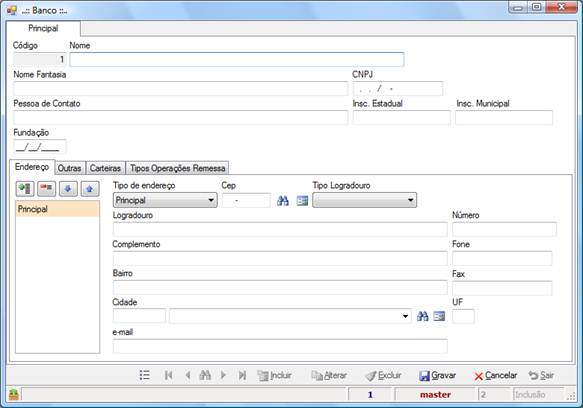Open the Carteiras tab

[x=105, y=168]
